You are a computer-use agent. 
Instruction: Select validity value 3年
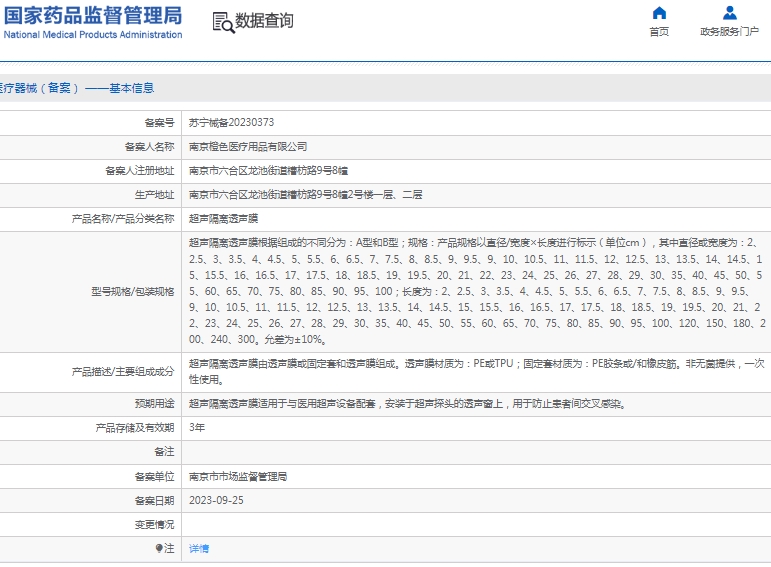point(197,428)
